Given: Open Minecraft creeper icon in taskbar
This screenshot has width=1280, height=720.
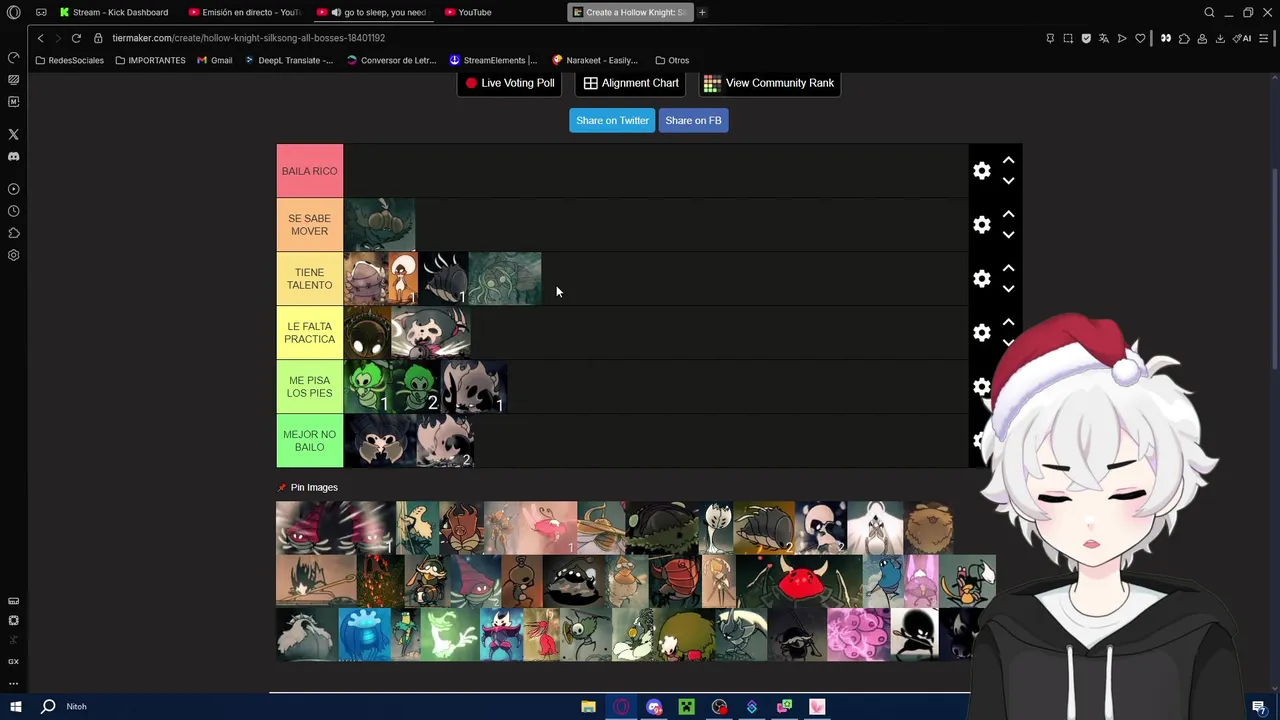Looking at the screenshot, I should coord(686,707).
